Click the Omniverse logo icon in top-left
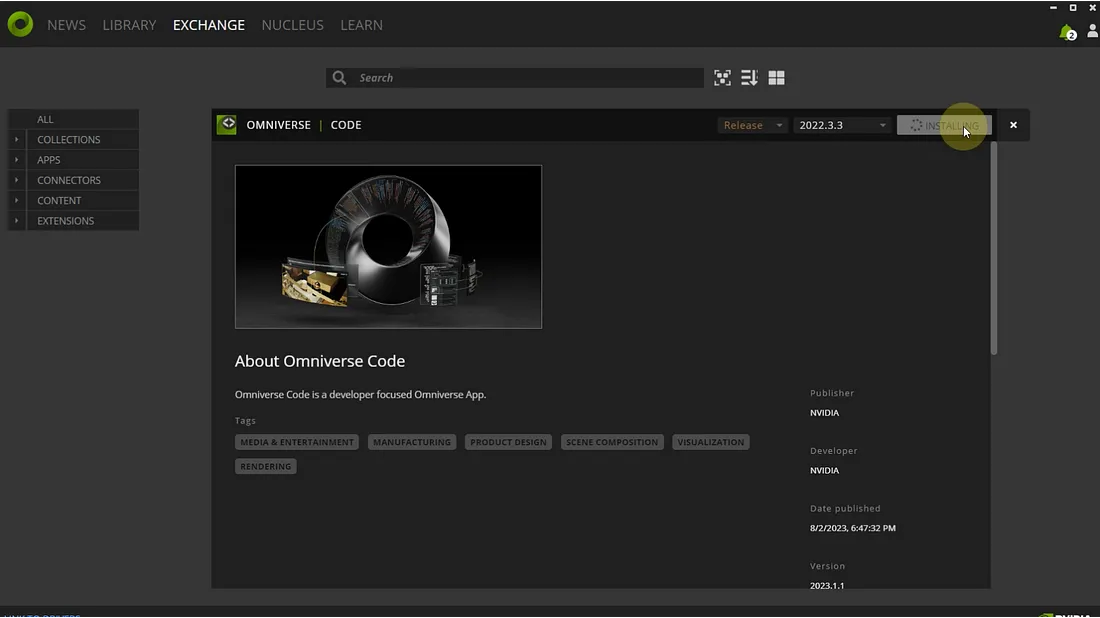 [x=20, y=25]
